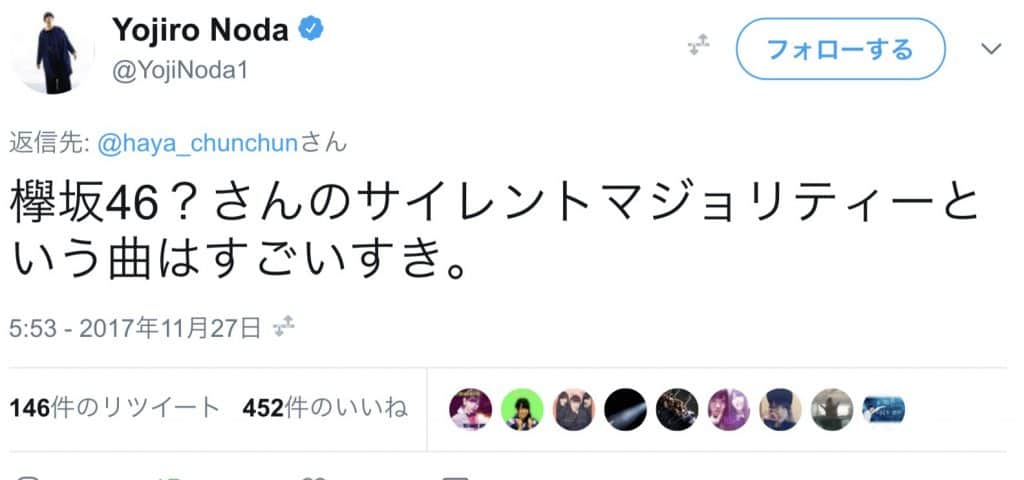Open the liker avatar with green background

(522, 409)
